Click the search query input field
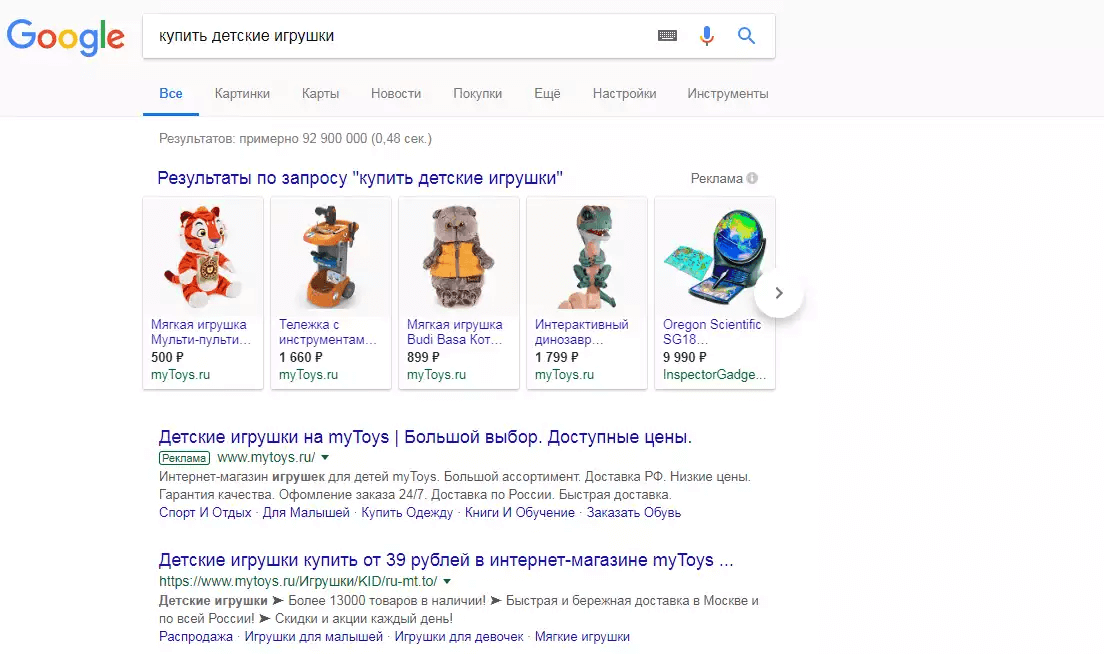The image size is (1104, 654). (400, 36)
